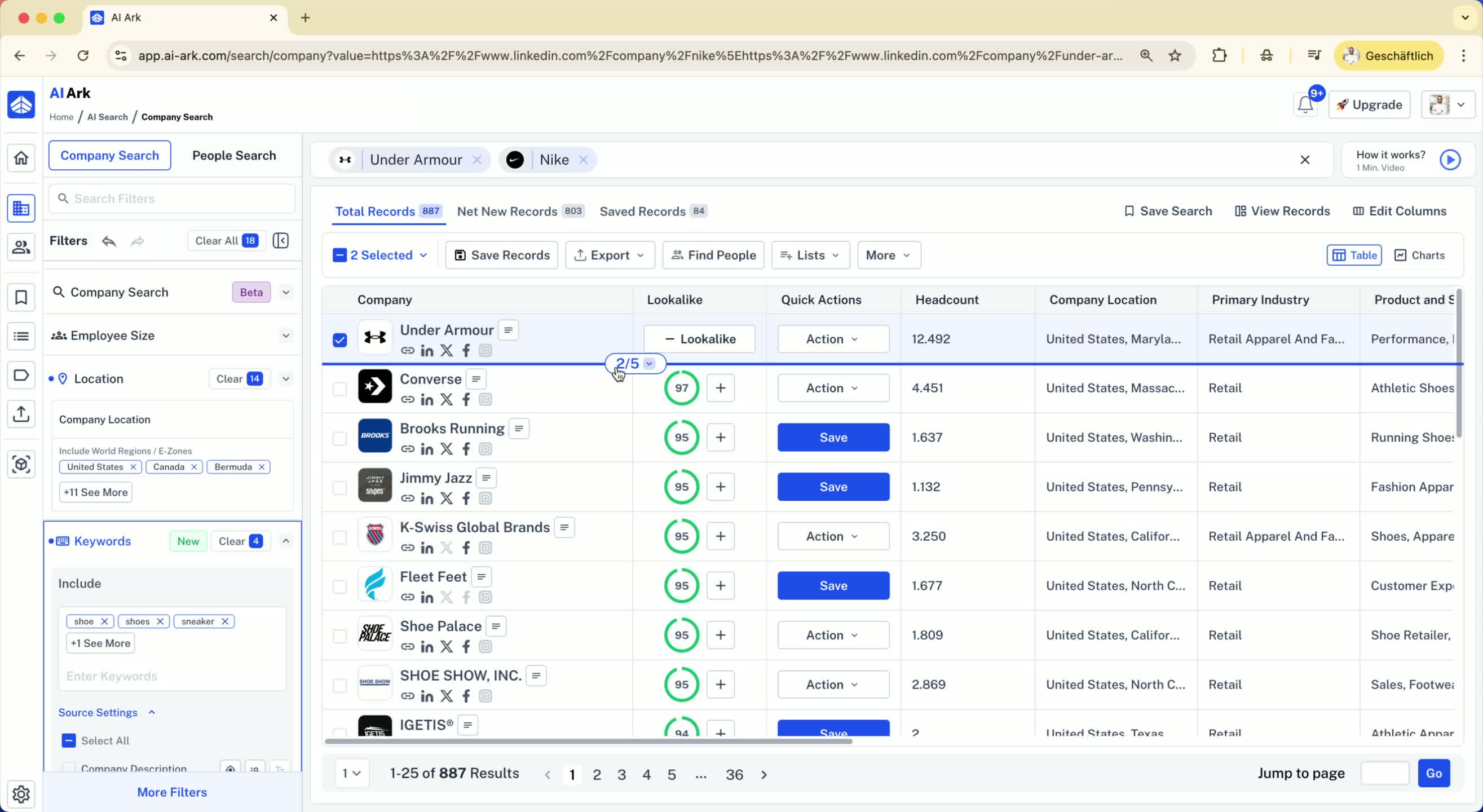1483x812 pixels.
Task: Check the Converse row checkbox
Action: (x=339, y=389)
